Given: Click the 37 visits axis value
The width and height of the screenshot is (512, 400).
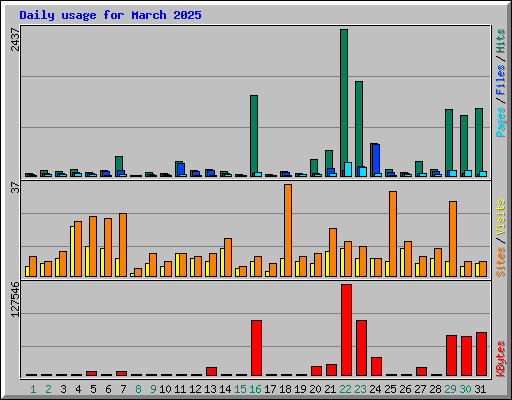Looking at the screenshot, I should (x=15, y=188).
